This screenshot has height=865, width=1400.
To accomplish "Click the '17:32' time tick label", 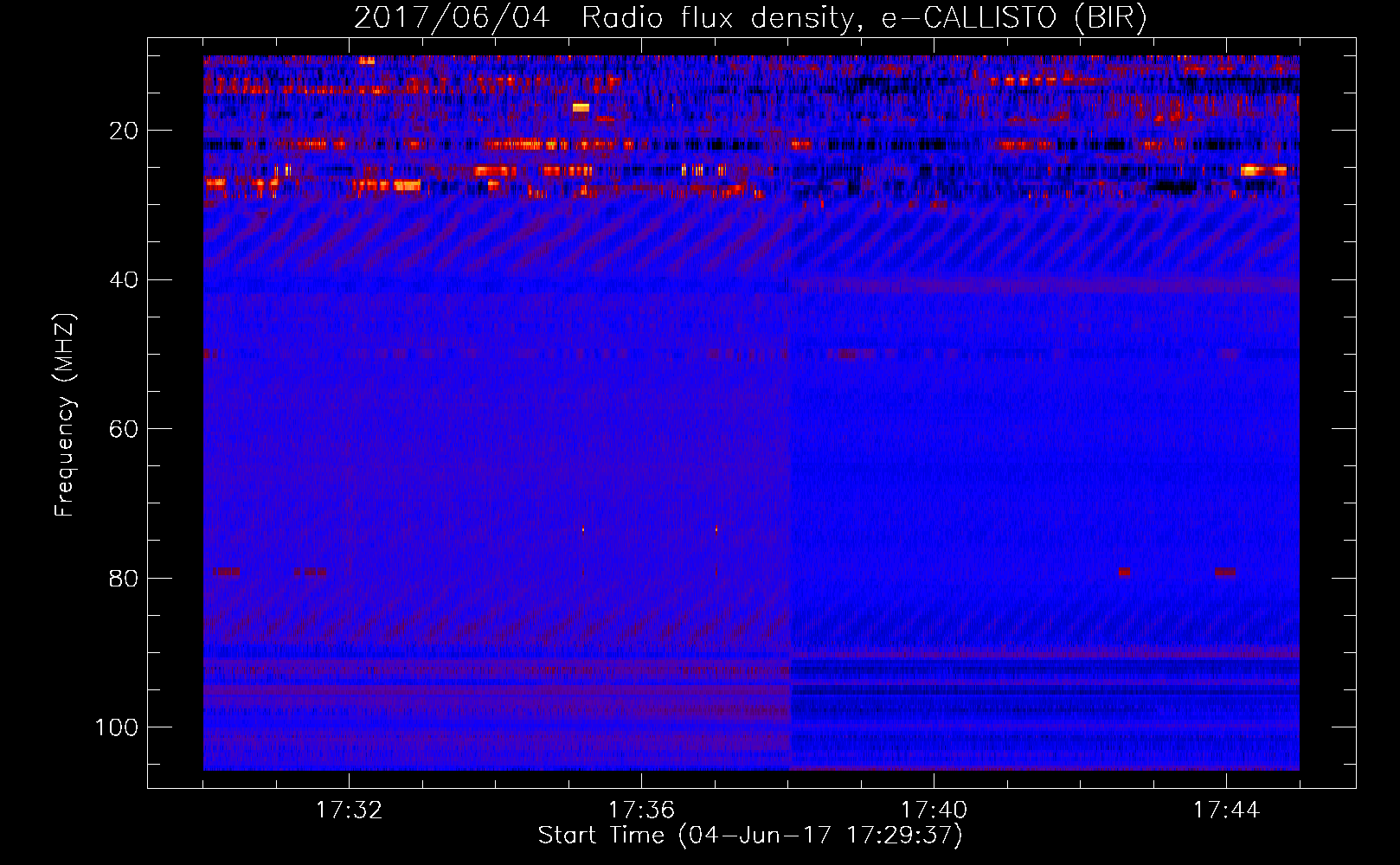I will click(349, 811).
